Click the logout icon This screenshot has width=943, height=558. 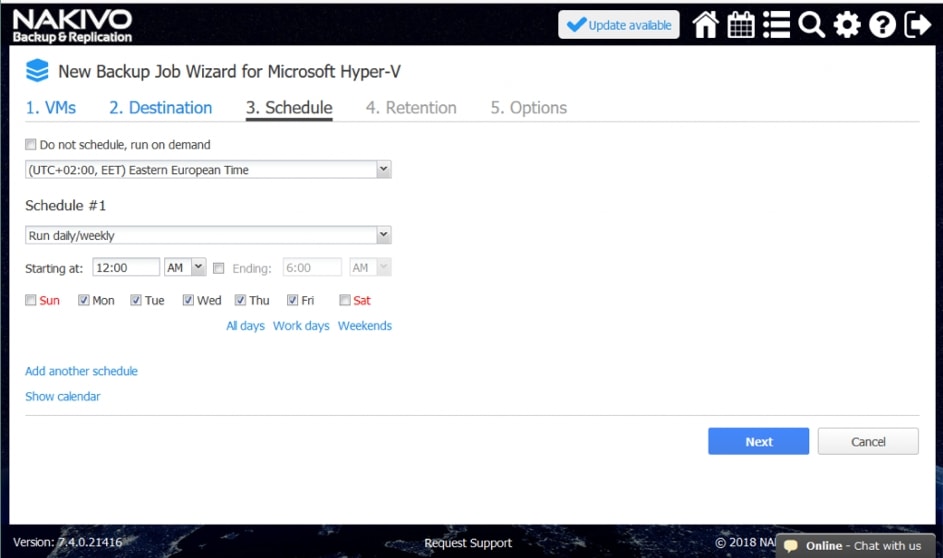pyautogui.click(x=917, y=25)
